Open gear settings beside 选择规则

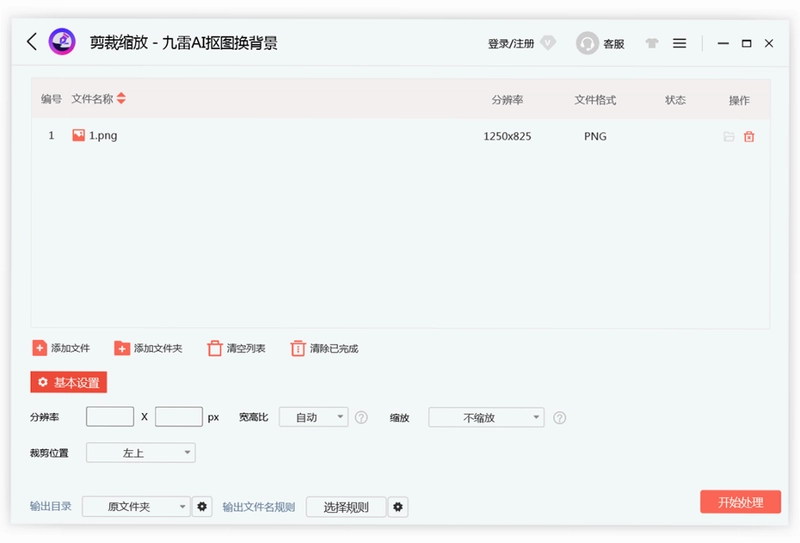(x=398, y=507)
